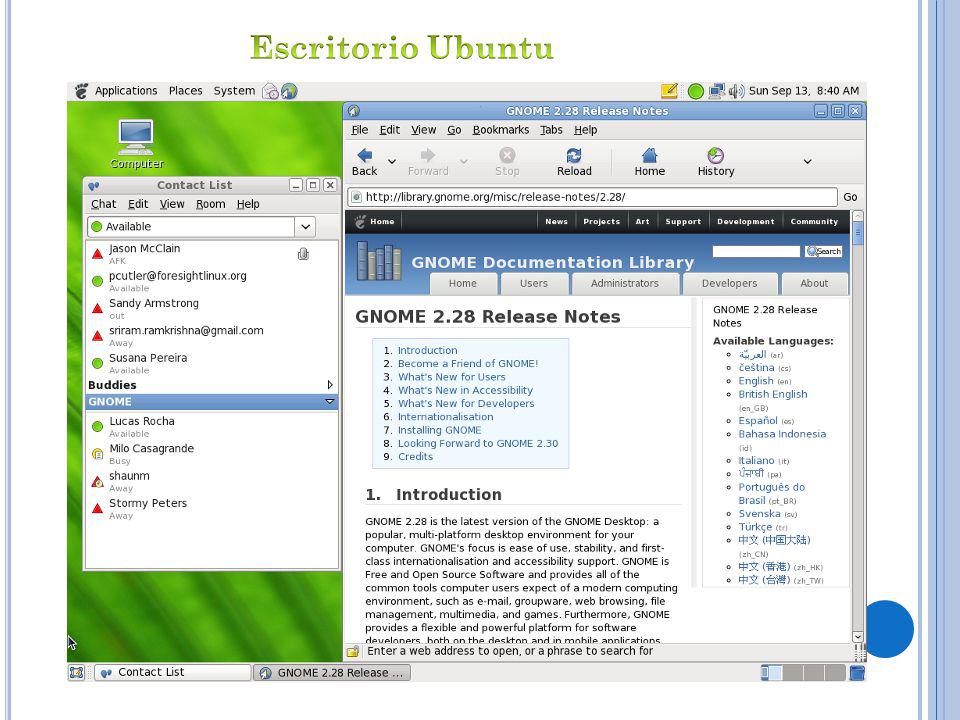Open the System menu in top panel

234,91
